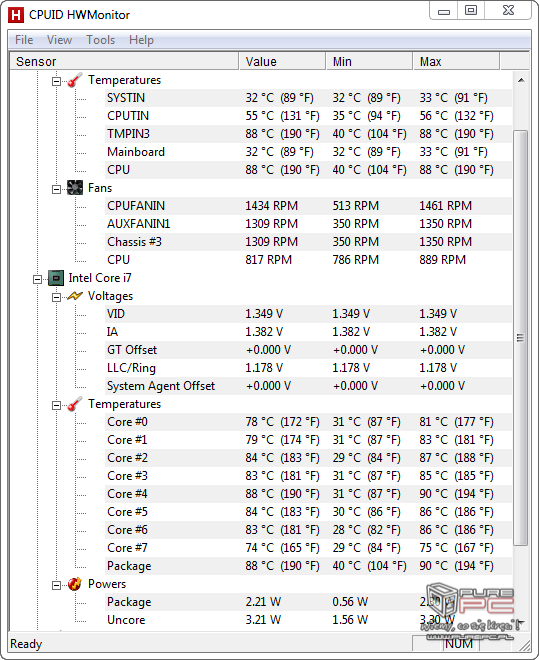Select the System Agent Offset row
The height and width of the screenshot is (660, 539).
click(x=308, y=386)
